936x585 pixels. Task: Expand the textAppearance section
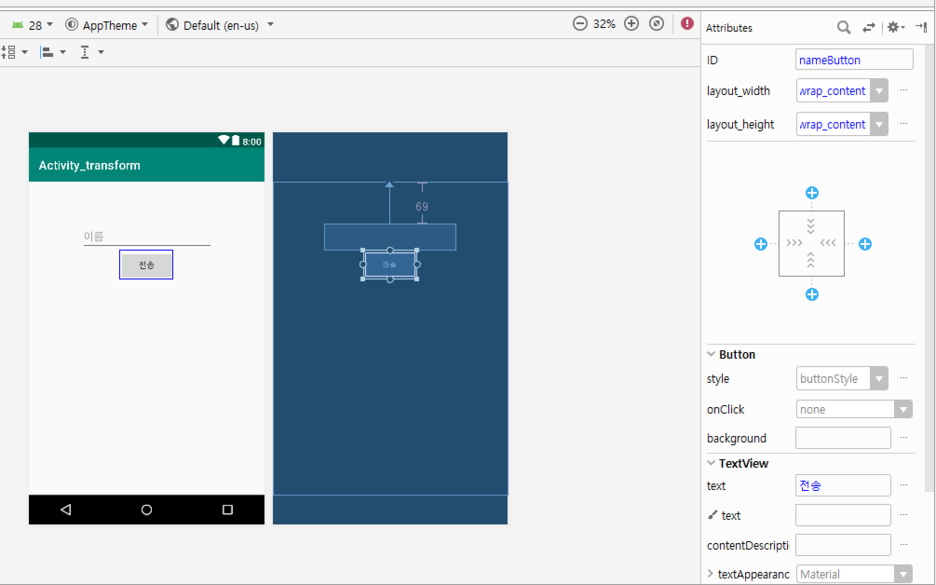pyautogui.click(x=710, y=574)
